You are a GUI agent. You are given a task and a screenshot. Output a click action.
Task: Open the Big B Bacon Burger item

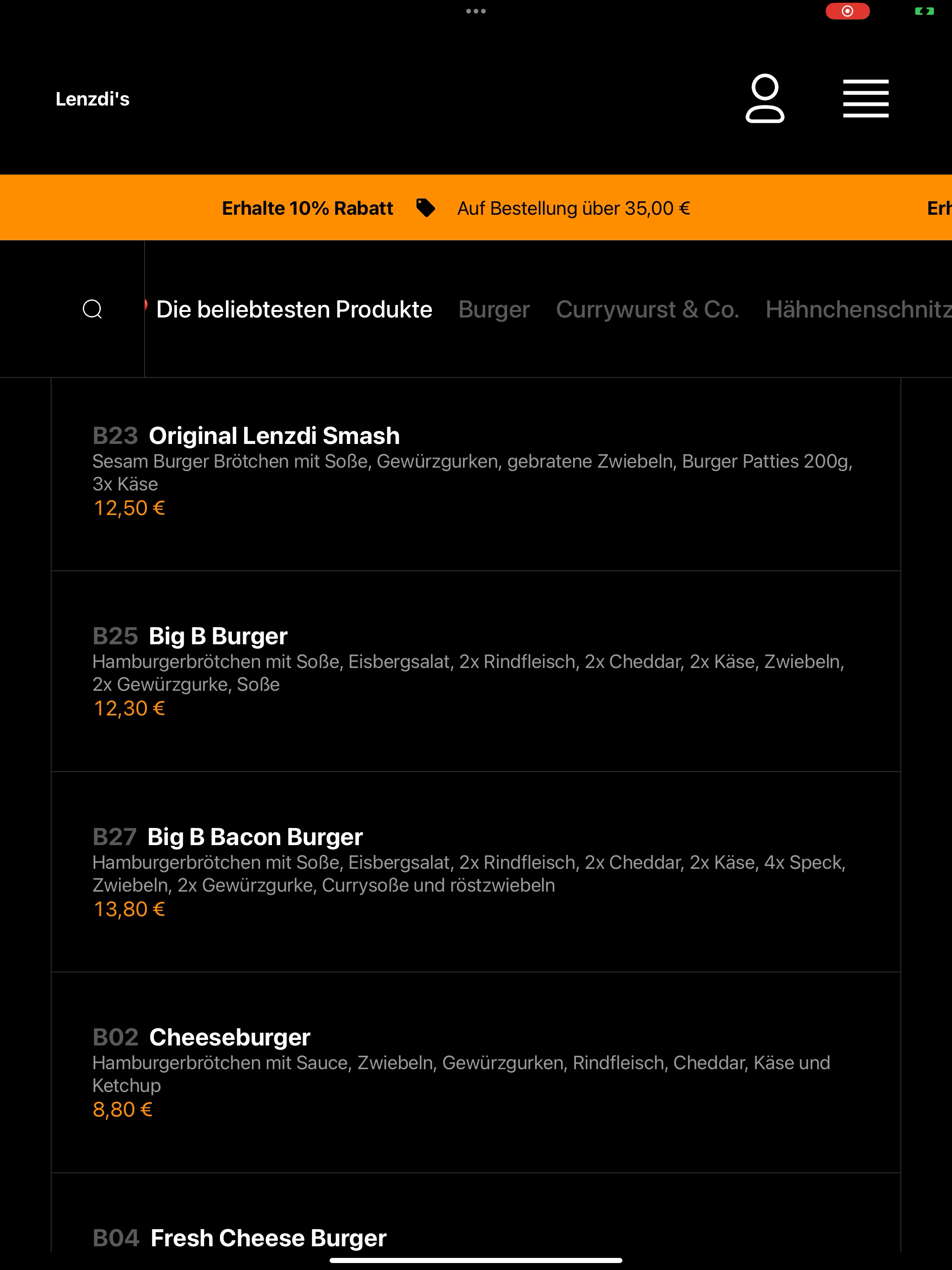point(476,872)
